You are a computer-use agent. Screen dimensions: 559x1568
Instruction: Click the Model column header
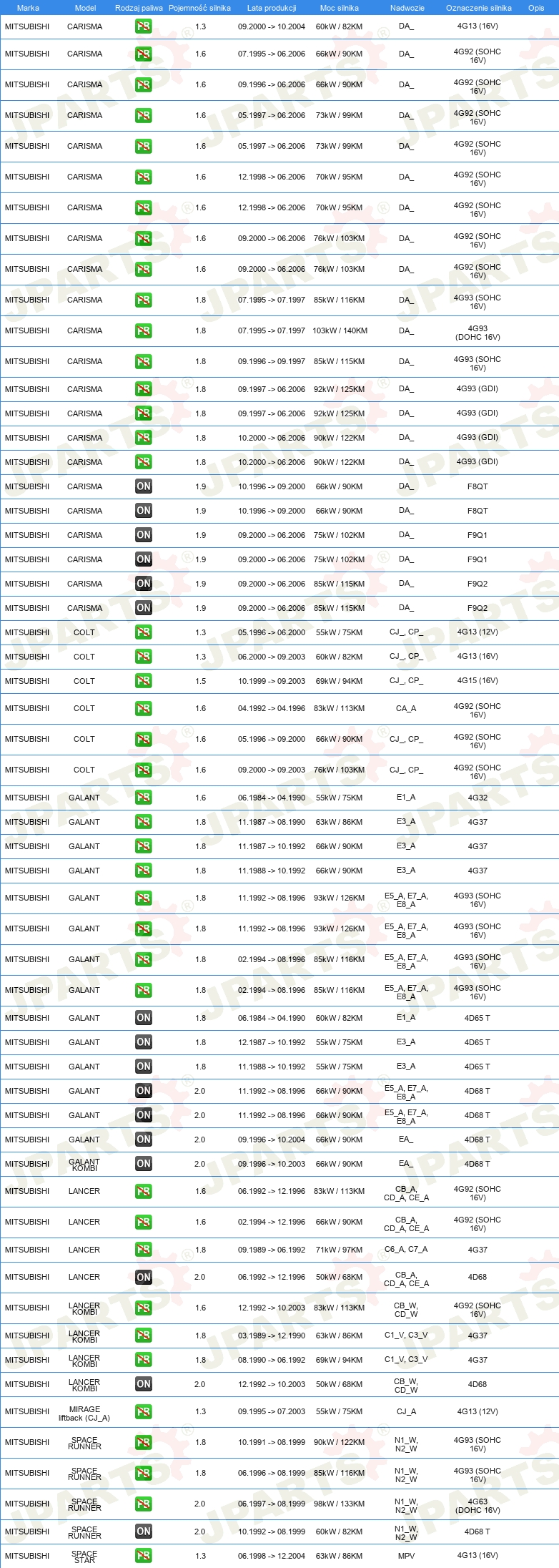click(x=86, y=8)
